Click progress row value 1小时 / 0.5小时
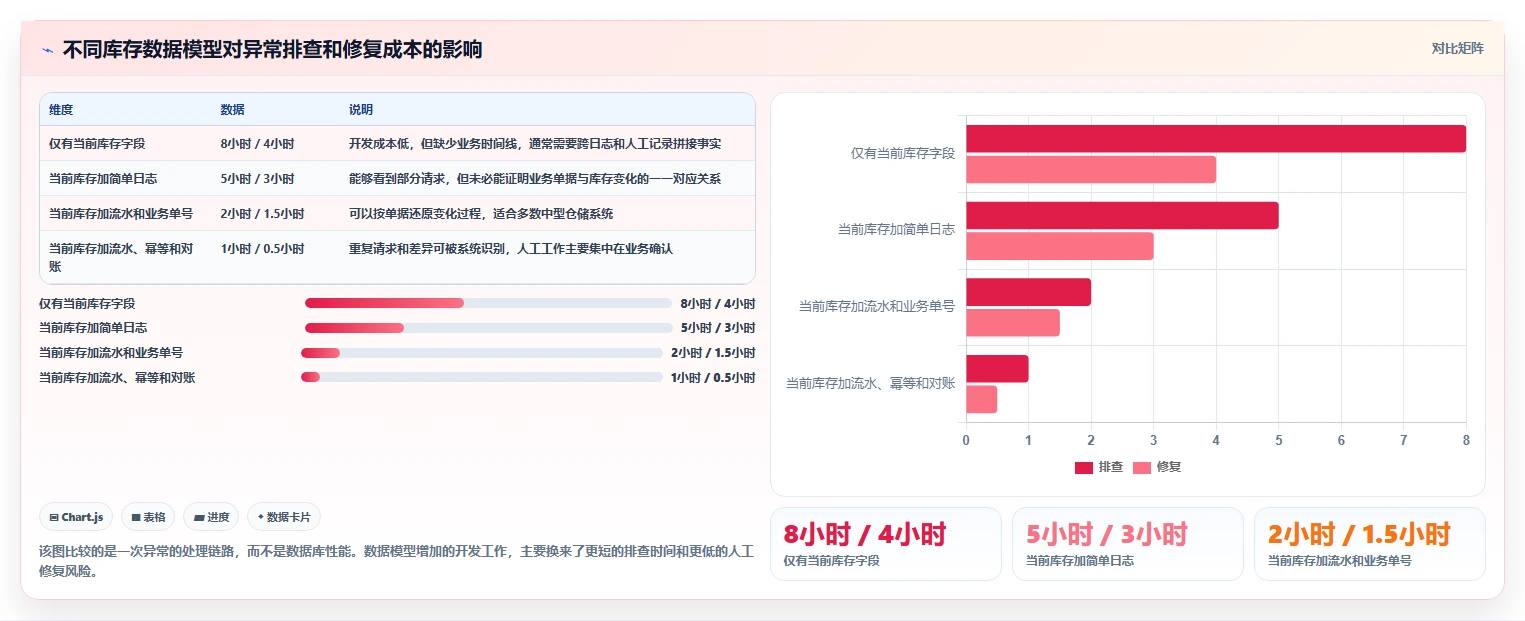1525x621 pixels. tap(713, 378)
